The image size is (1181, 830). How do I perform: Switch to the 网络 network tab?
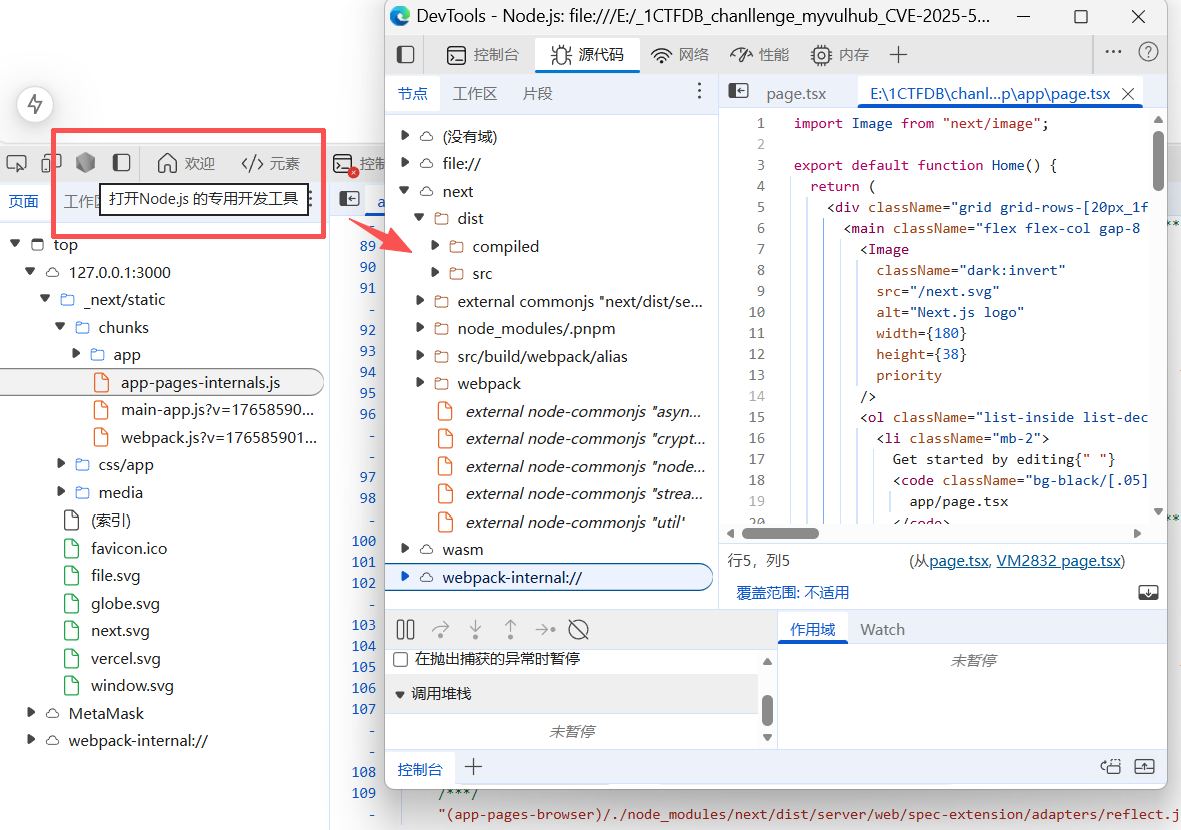tap(680, 55)
